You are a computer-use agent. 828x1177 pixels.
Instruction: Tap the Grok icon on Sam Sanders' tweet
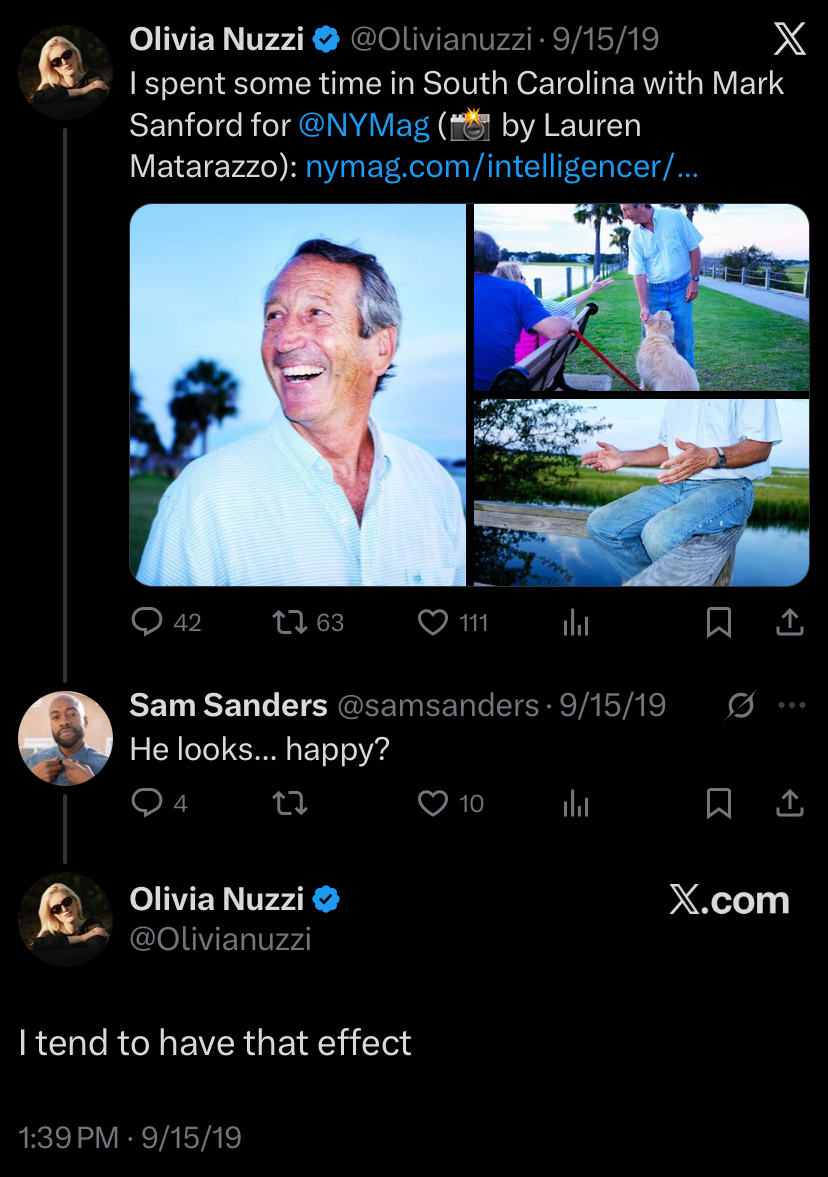[741, 705]
